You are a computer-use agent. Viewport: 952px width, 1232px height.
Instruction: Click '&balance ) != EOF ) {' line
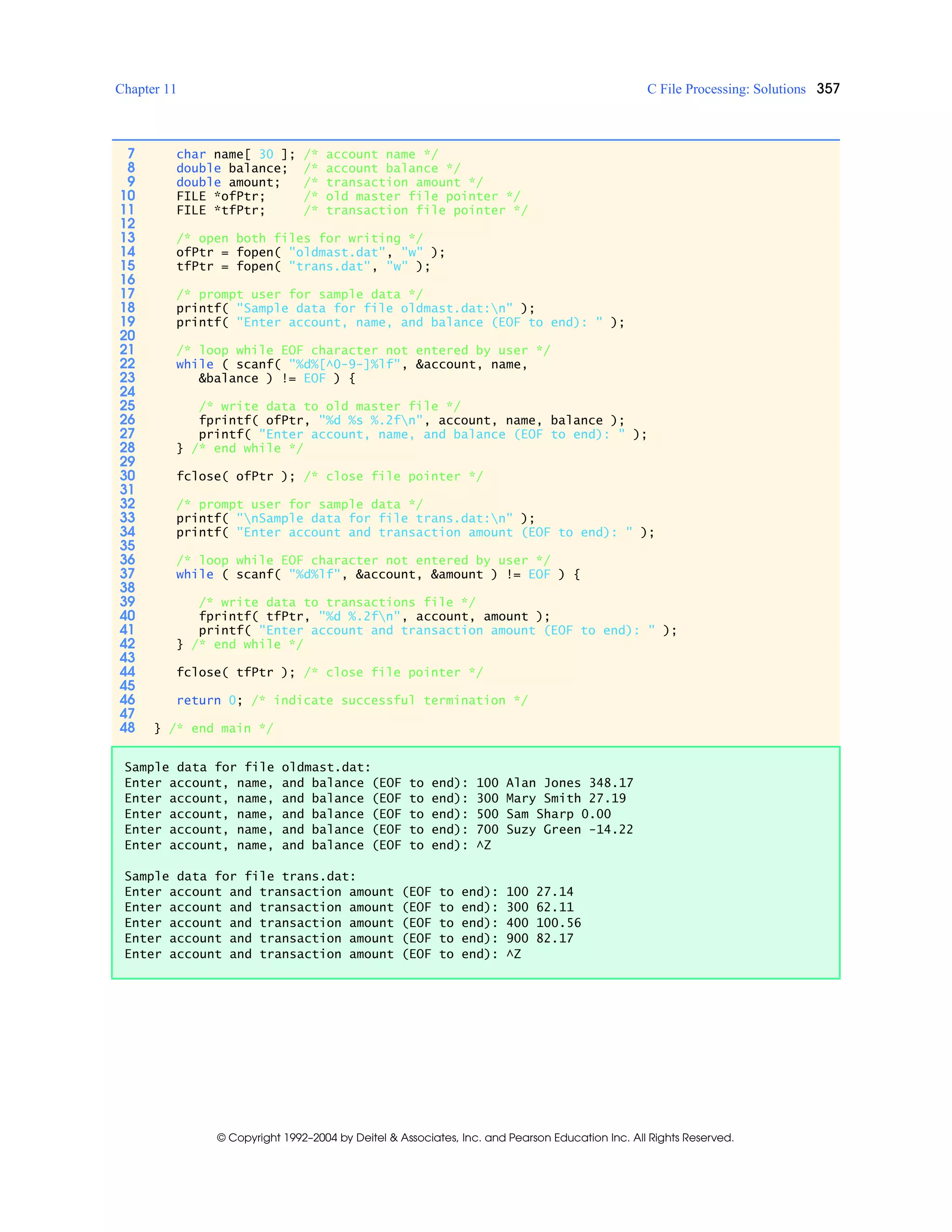point(277,378)
